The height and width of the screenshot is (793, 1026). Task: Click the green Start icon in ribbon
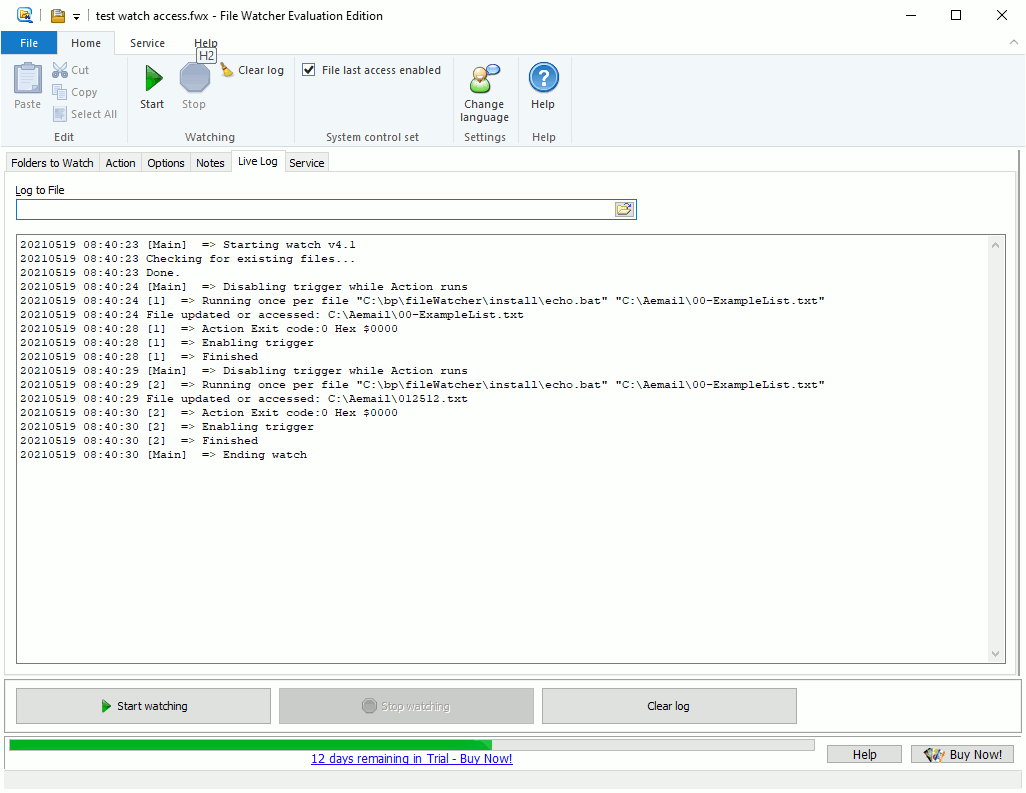(152, 79)
